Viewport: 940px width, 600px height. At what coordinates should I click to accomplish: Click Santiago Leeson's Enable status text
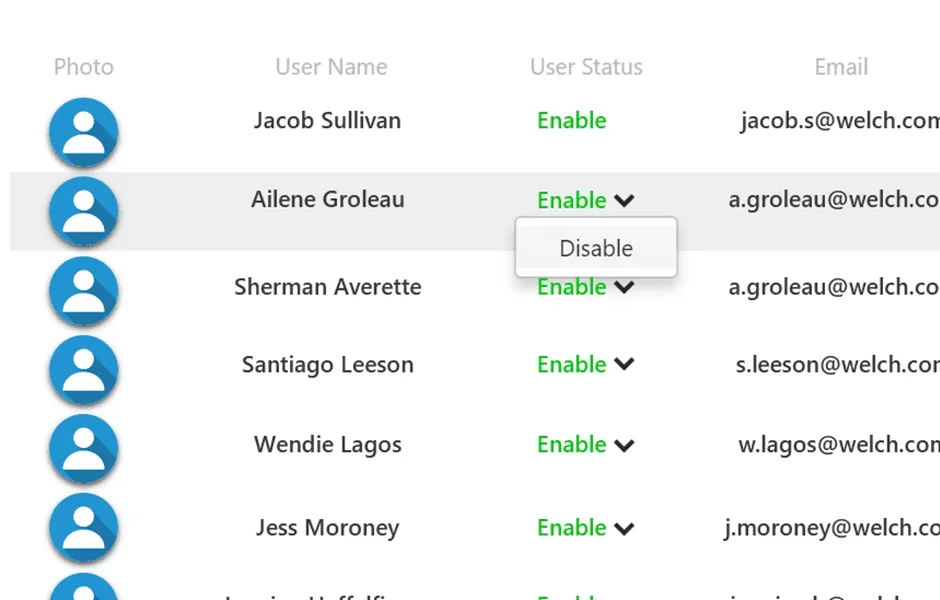pos(572,365)
